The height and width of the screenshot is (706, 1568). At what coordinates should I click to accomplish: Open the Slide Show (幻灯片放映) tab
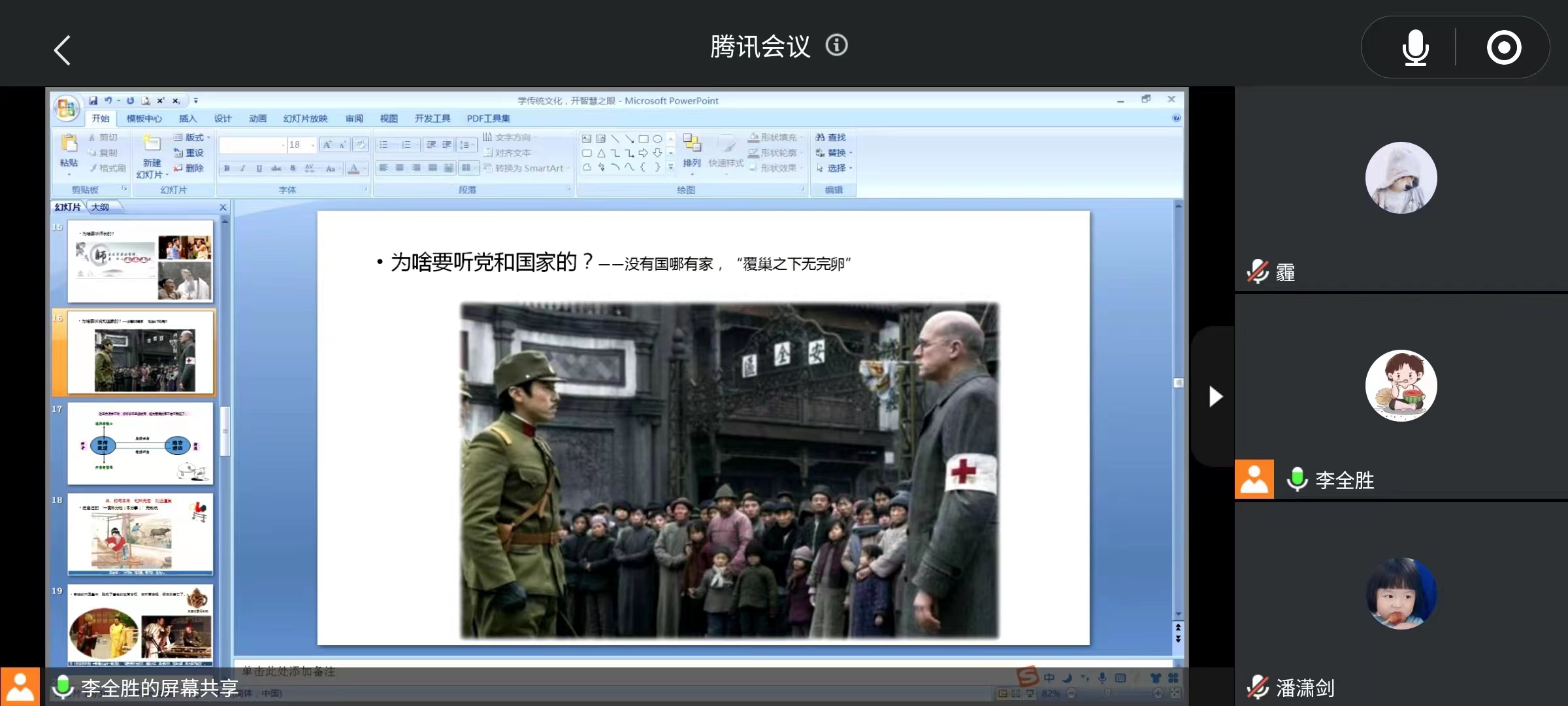[x=305, y=118]
